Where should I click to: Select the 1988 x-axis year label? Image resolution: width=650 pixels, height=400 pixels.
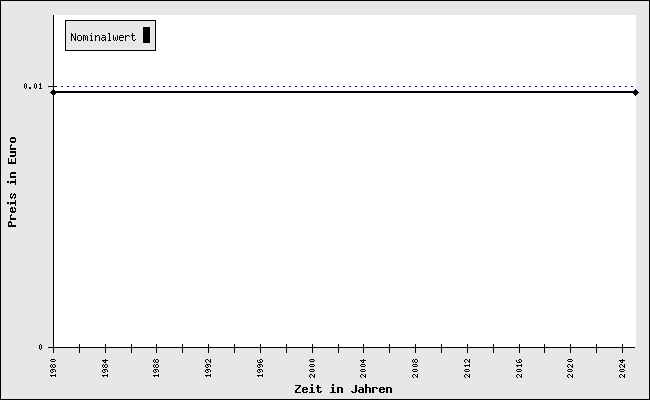click(157, 369)
